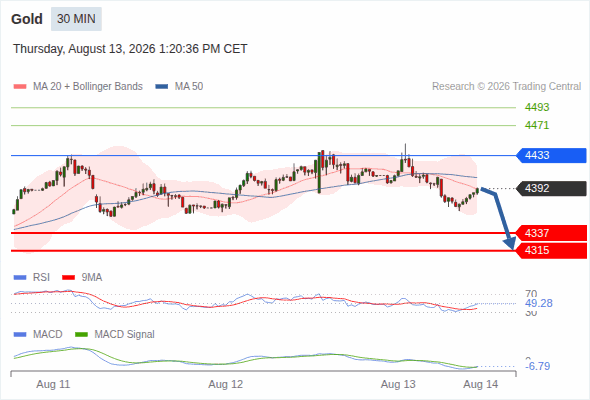
Task: Click the Aug 13 date marker
Action: pos(398,384)
